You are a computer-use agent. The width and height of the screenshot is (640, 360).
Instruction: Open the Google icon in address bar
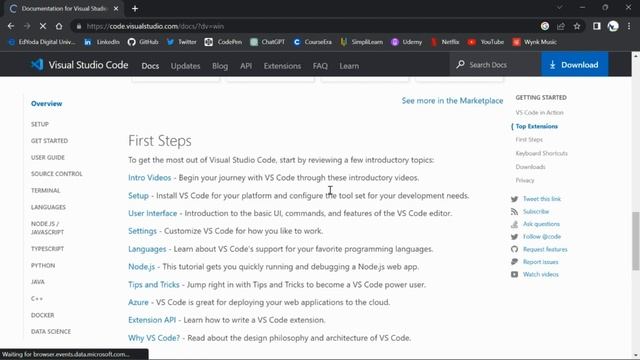pos(545,26)
